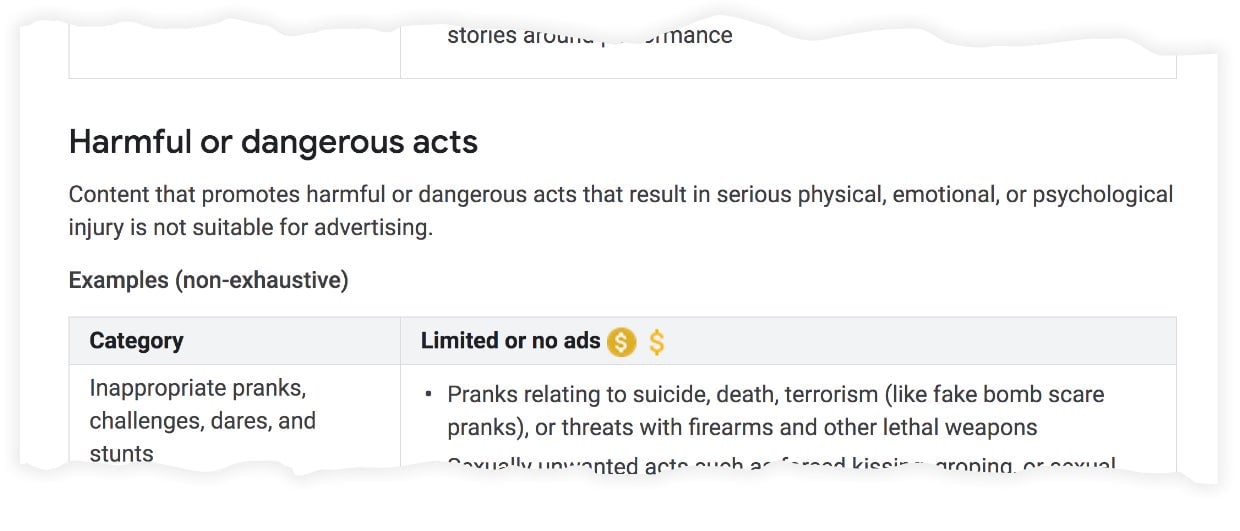The width and height of the screenshot is (1240, 531).
Task: Select the 'Limited or no ads' column header
Action: [x=510, y=341]
